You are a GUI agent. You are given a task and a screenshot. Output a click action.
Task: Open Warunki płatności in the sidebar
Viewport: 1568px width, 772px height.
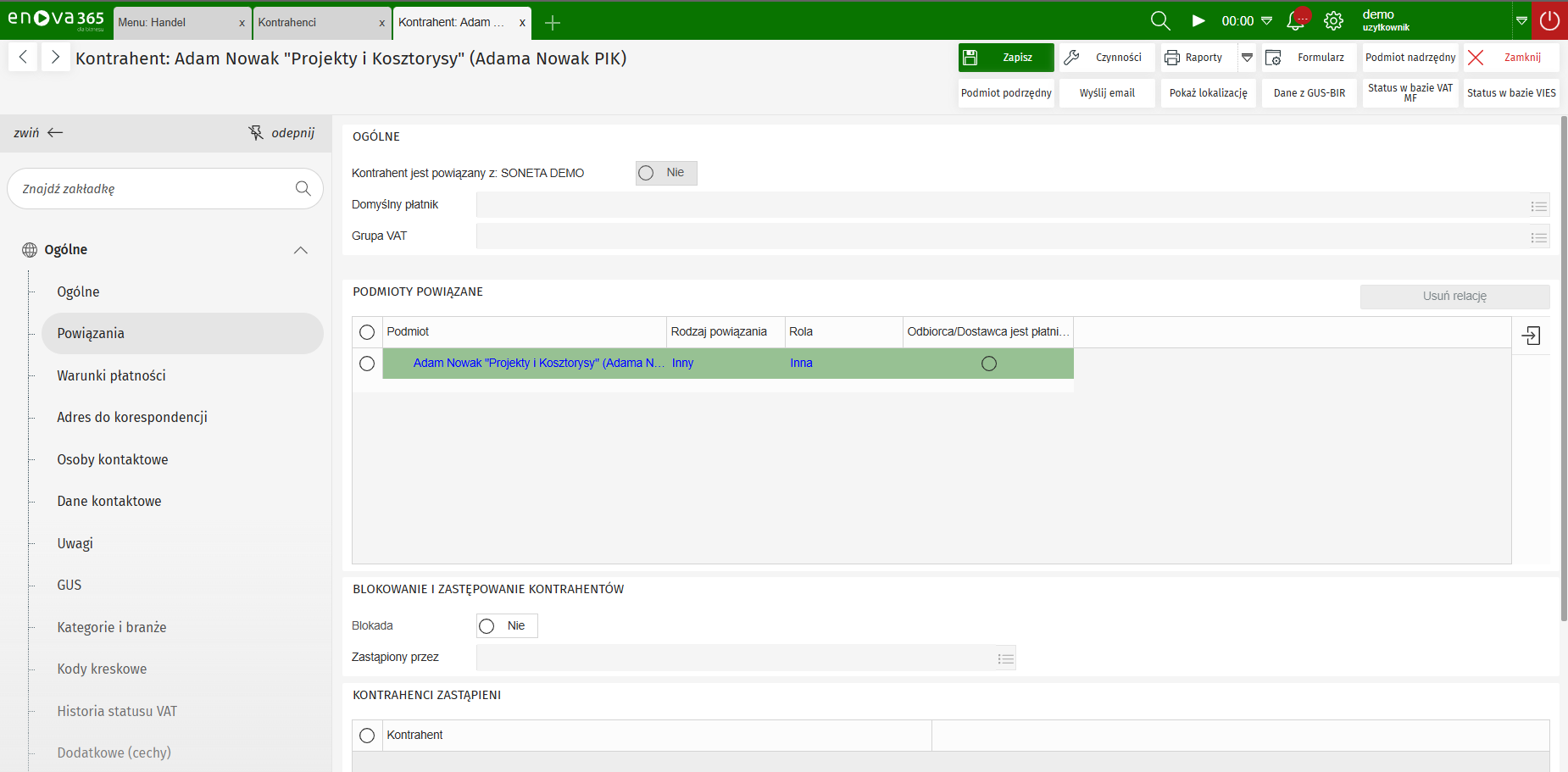point(111,375)
